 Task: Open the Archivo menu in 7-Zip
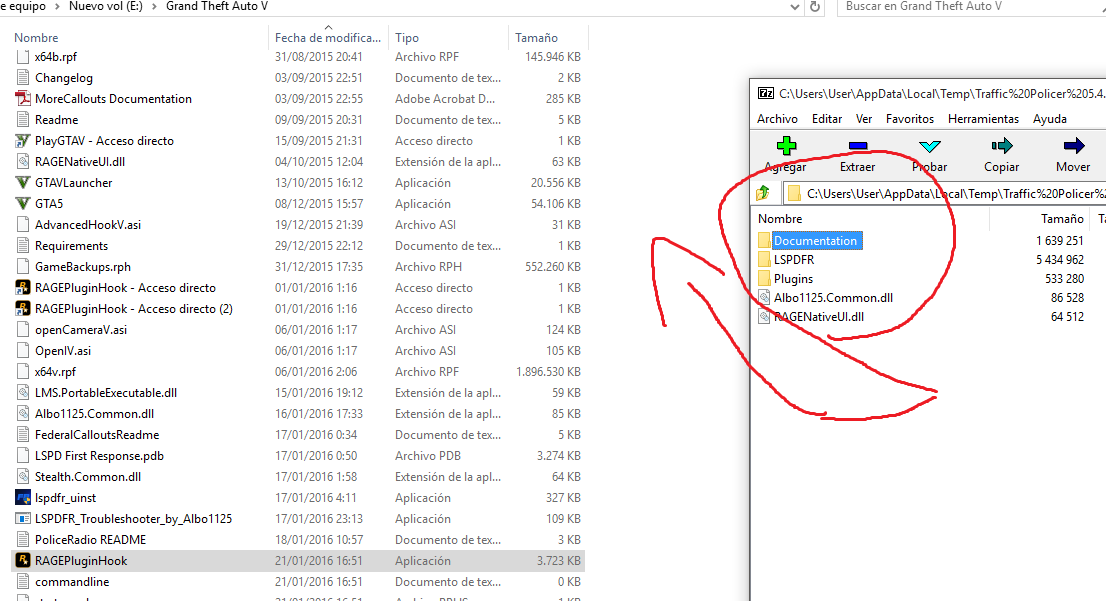pos(777,119)
